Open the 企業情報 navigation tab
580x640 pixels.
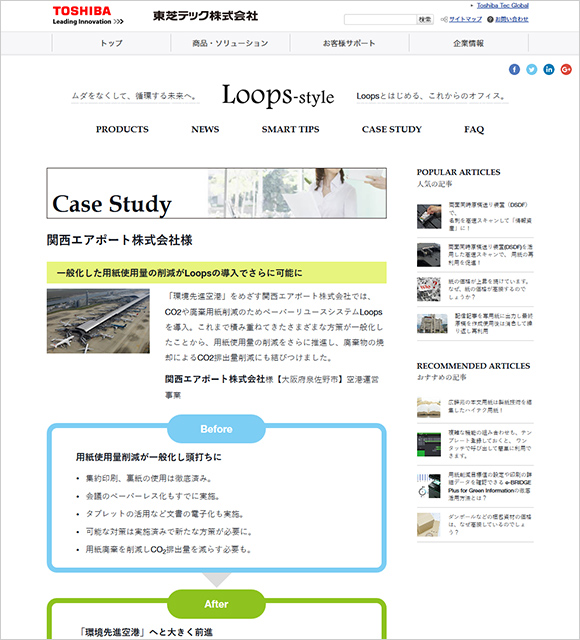click(x=469, y=43)
